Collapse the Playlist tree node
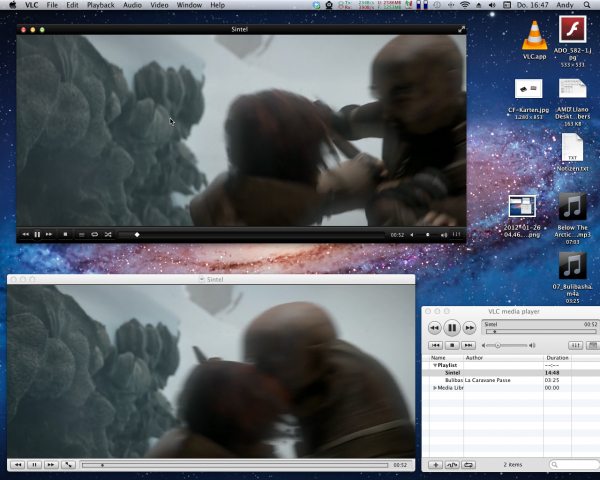This screenshot has width=600, height=480. pos(435,365)
